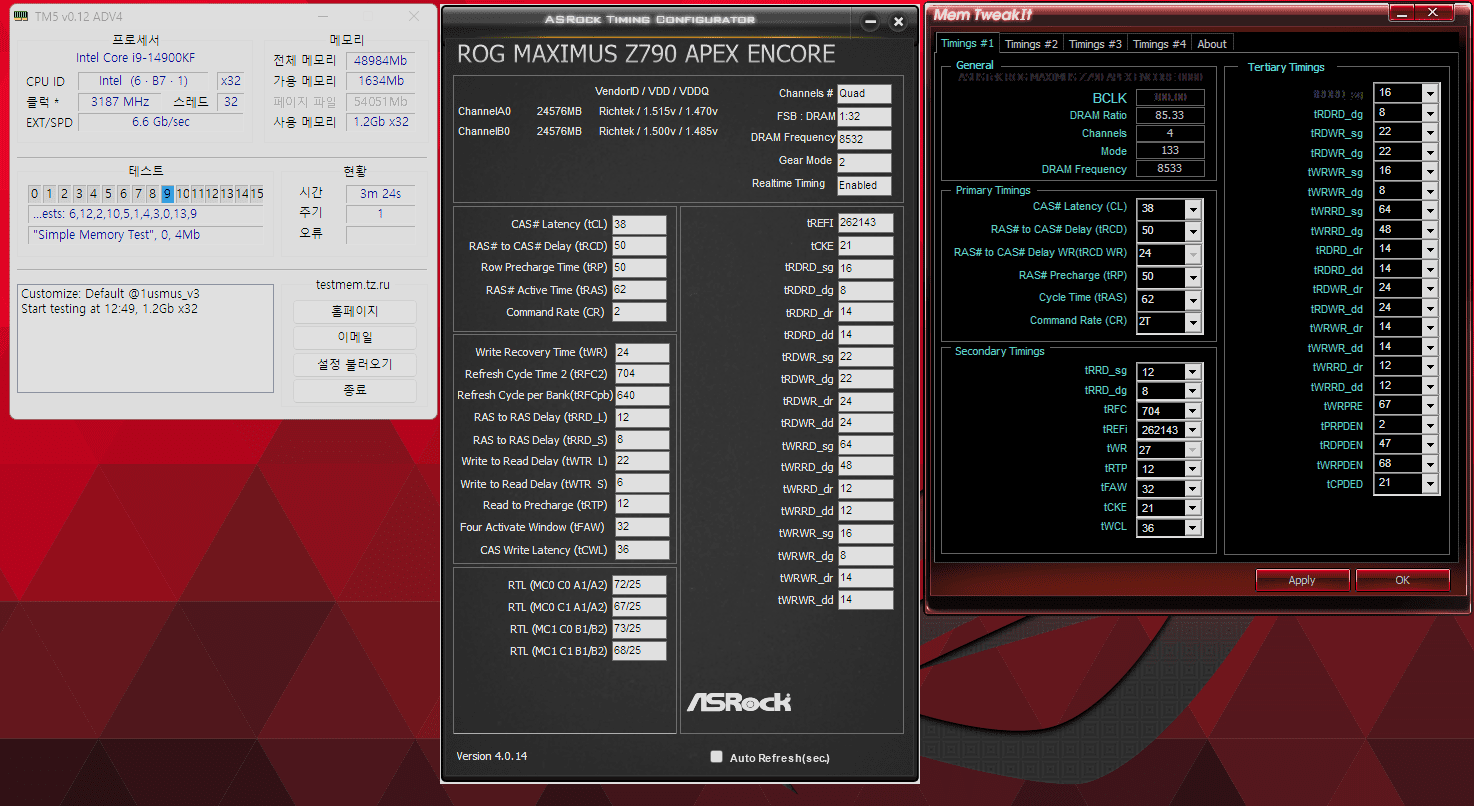
Task: Click the tREFI field in Timing Configurator
Action: [x=865, y=223]
